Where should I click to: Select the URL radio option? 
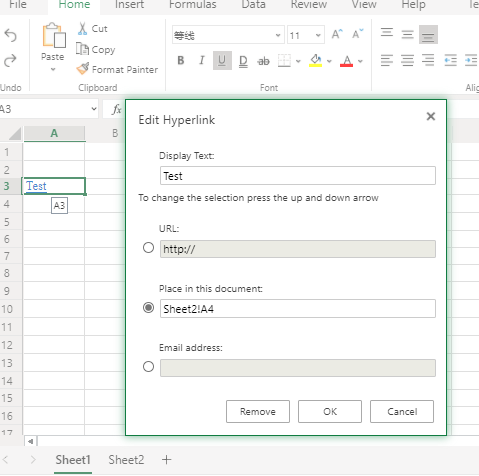pyautogui.click(x=148, y=248)
